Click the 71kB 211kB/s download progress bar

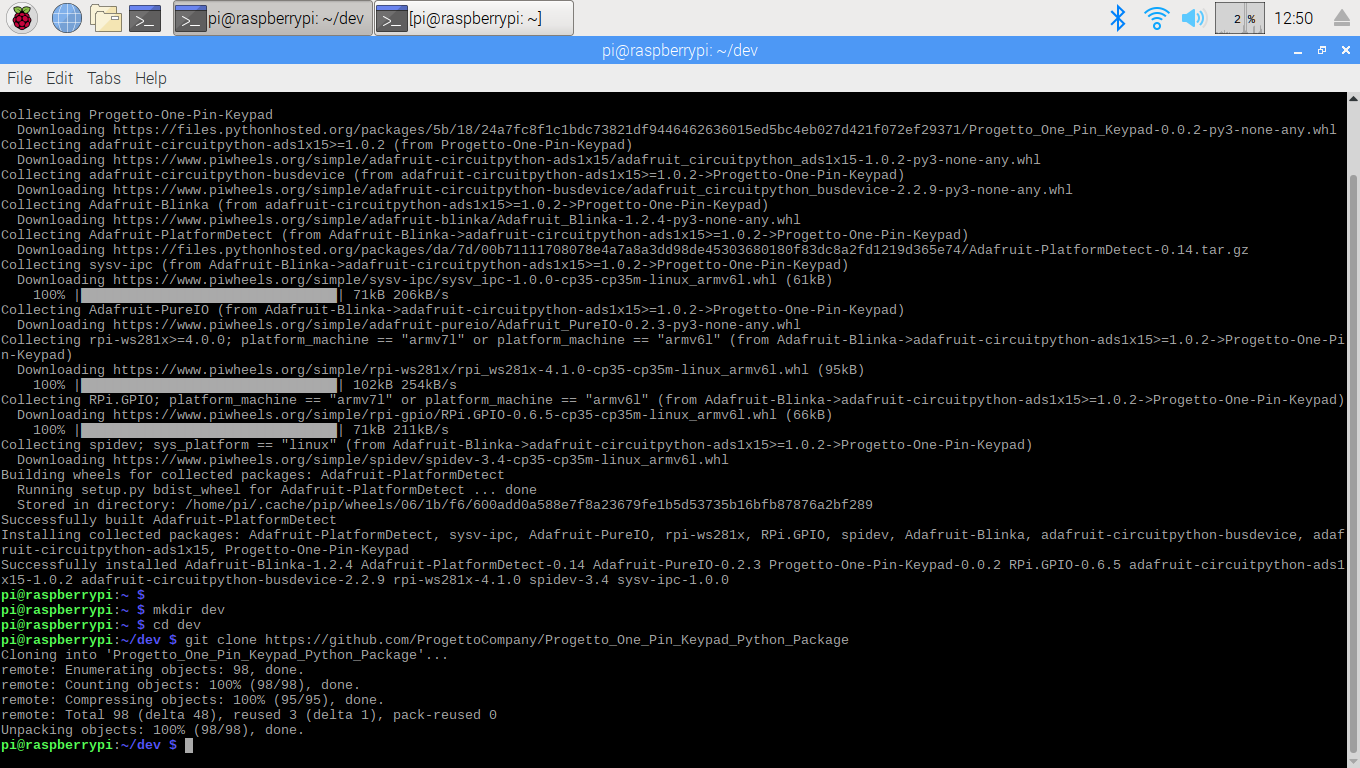pyautogui.click(x=209, y=430)
